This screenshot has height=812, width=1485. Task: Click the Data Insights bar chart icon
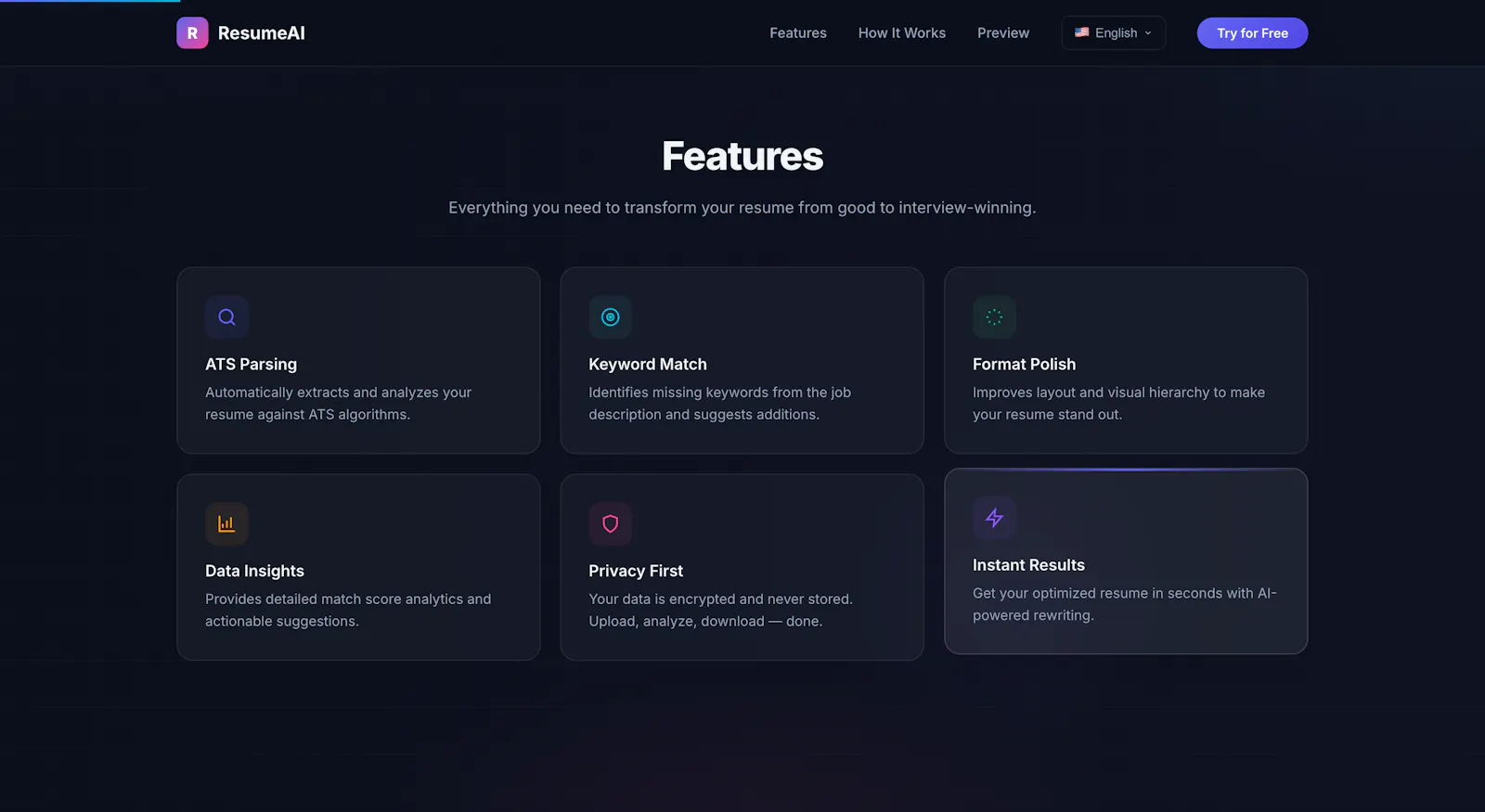point(226,523)
